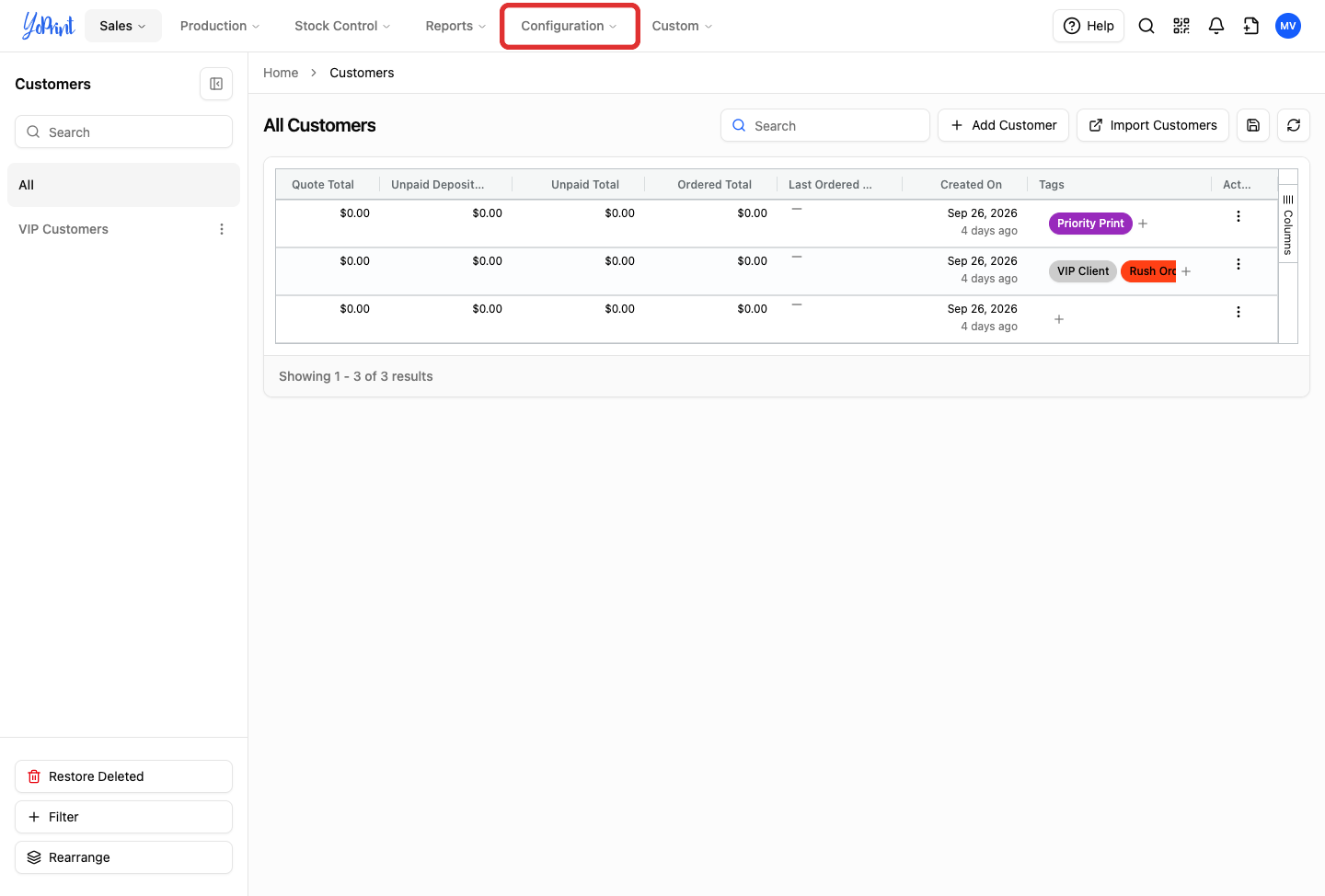Viewport: 1325px width, 896px height.
Task: Sort by Created On column header
Action: tap(971, 185)
